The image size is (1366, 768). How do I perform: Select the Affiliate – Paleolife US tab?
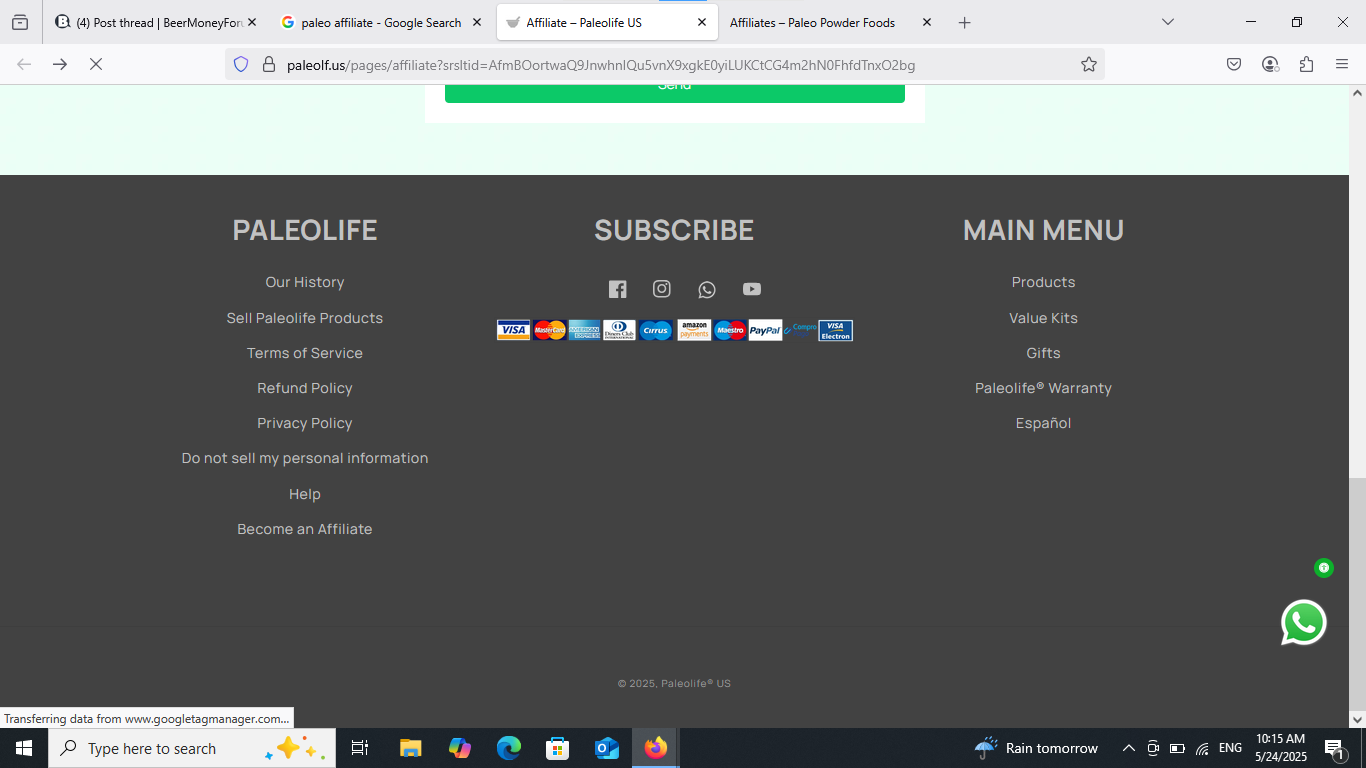point(607,22)
